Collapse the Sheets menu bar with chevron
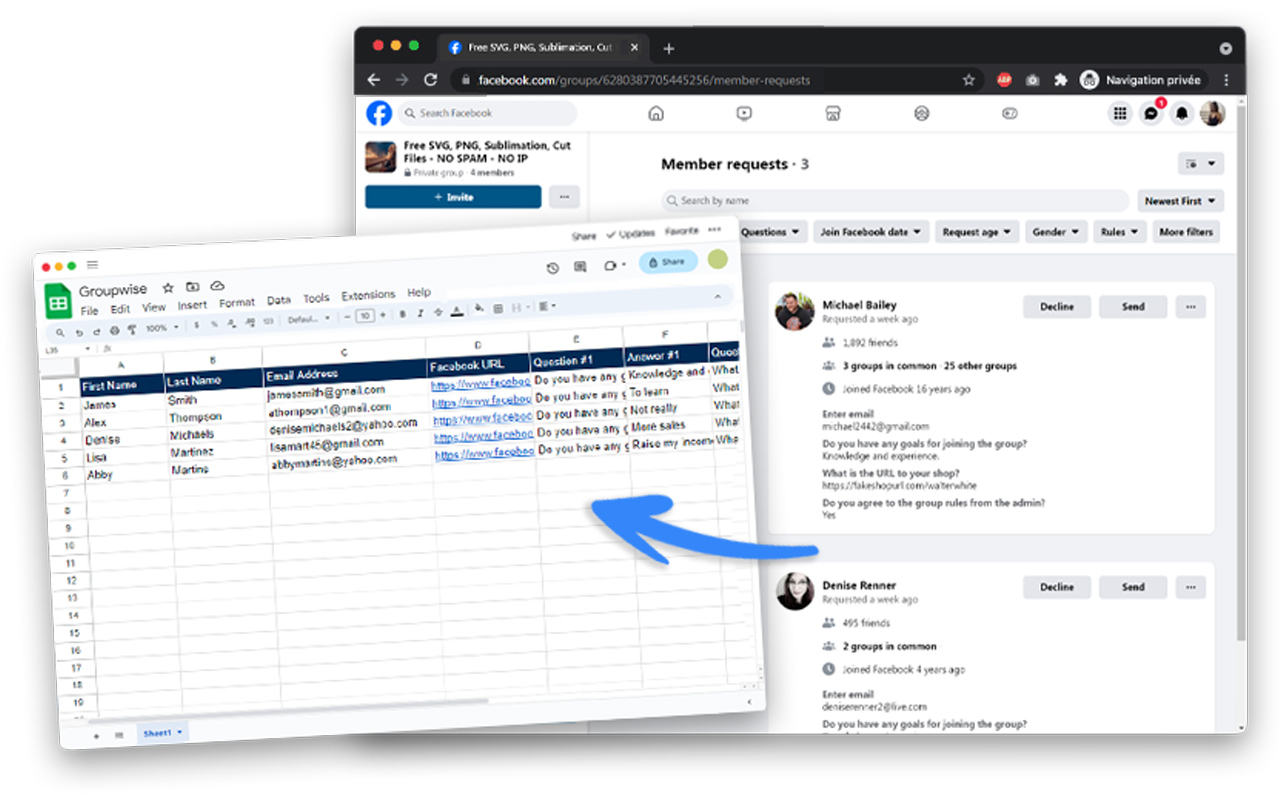The image size is (1280, 800). click(x=718, y=296)
